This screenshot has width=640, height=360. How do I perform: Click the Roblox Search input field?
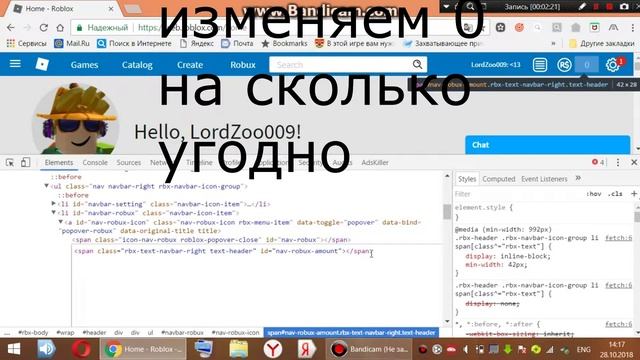341,64
